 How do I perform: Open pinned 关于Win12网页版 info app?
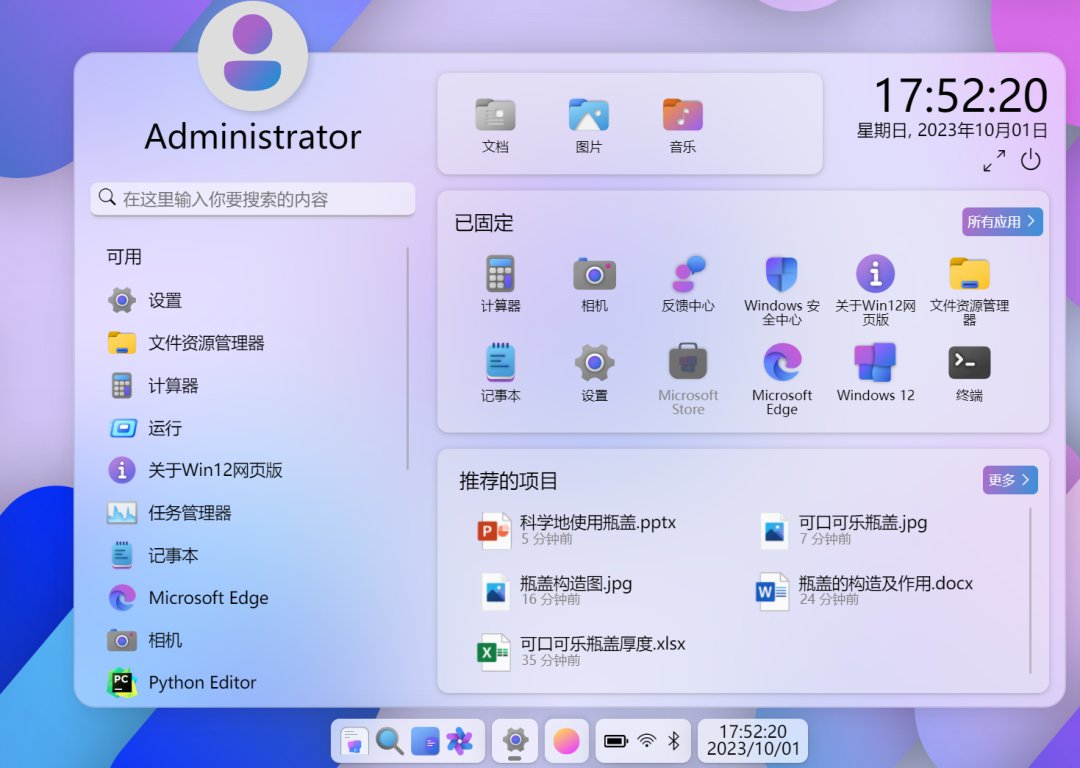[x=875, y=291]
